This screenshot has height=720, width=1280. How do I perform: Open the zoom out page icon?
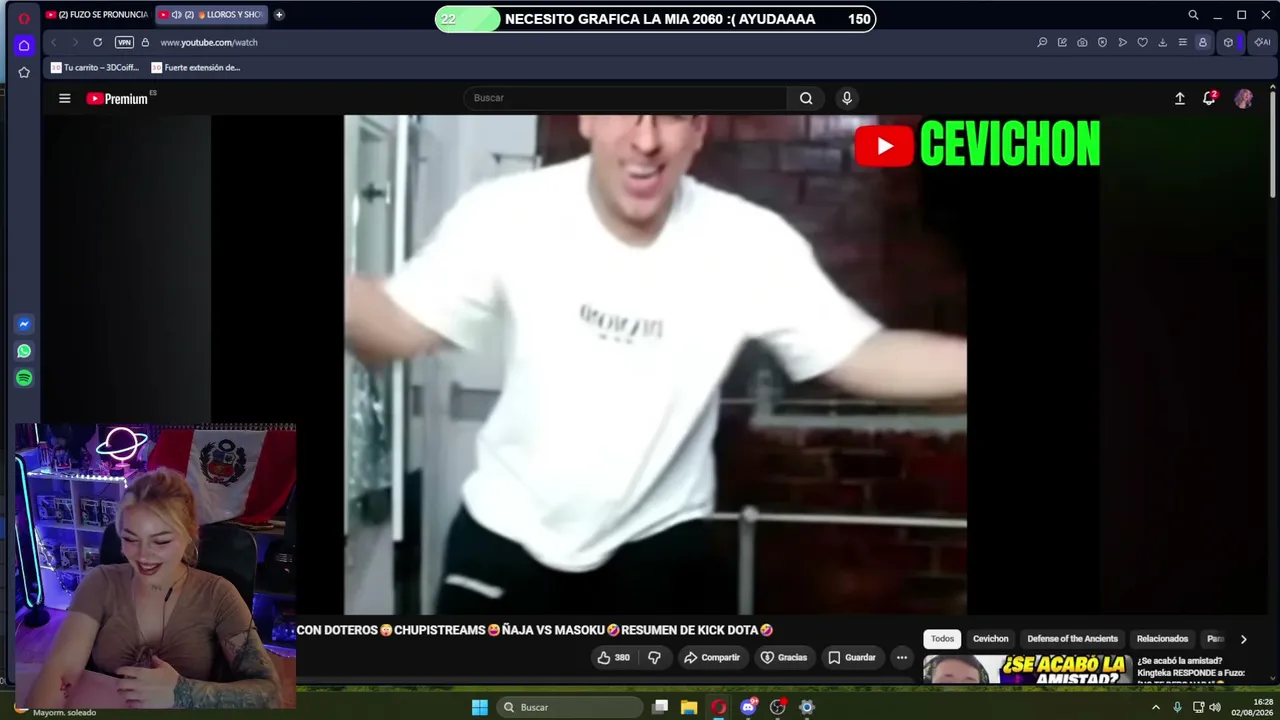click(1042, 42)
